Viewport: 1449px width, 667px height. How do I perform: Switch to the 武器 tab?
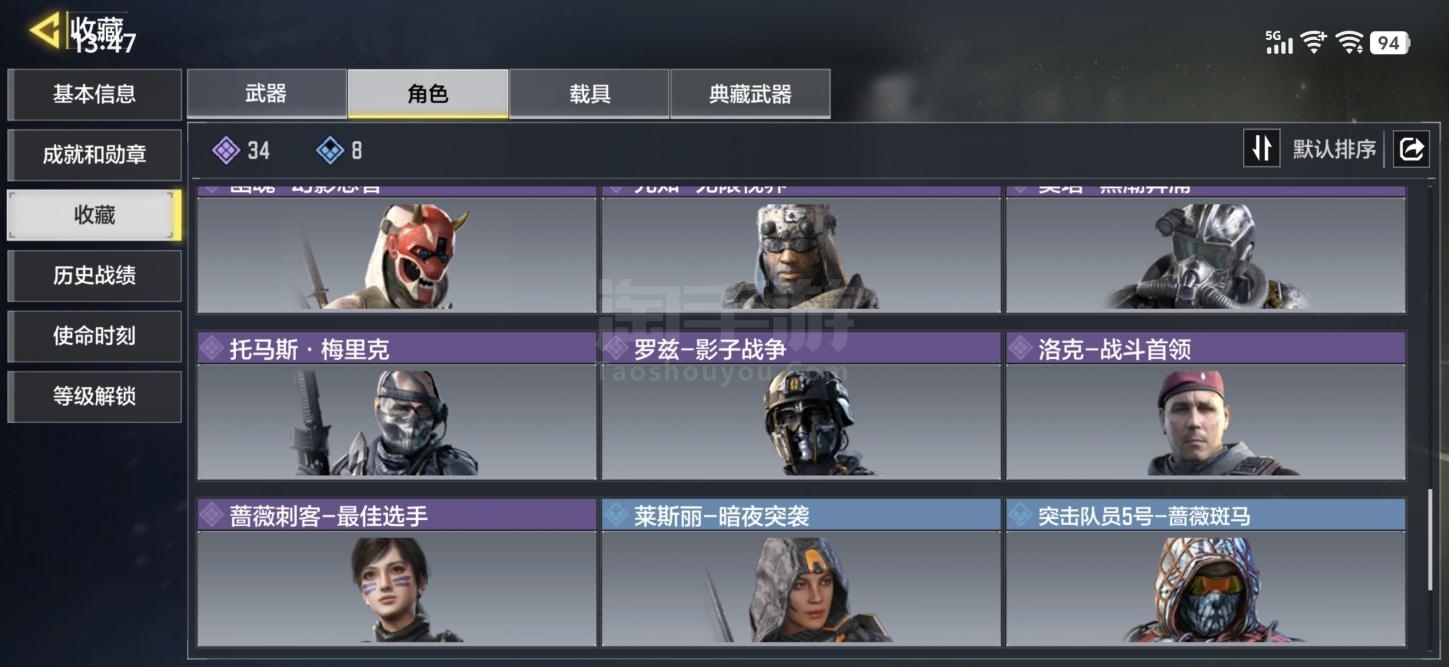click(266, 94)
